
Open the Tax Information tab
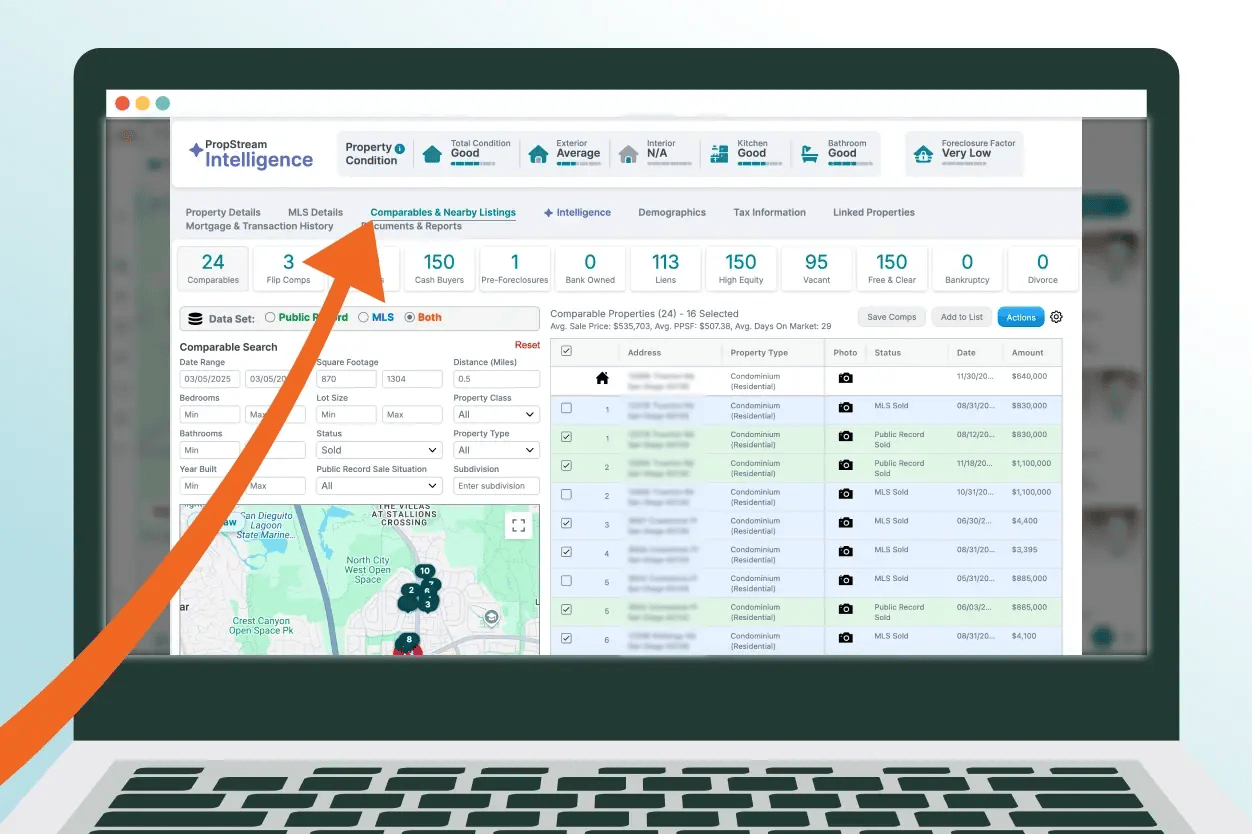click(x=769, y=212)
